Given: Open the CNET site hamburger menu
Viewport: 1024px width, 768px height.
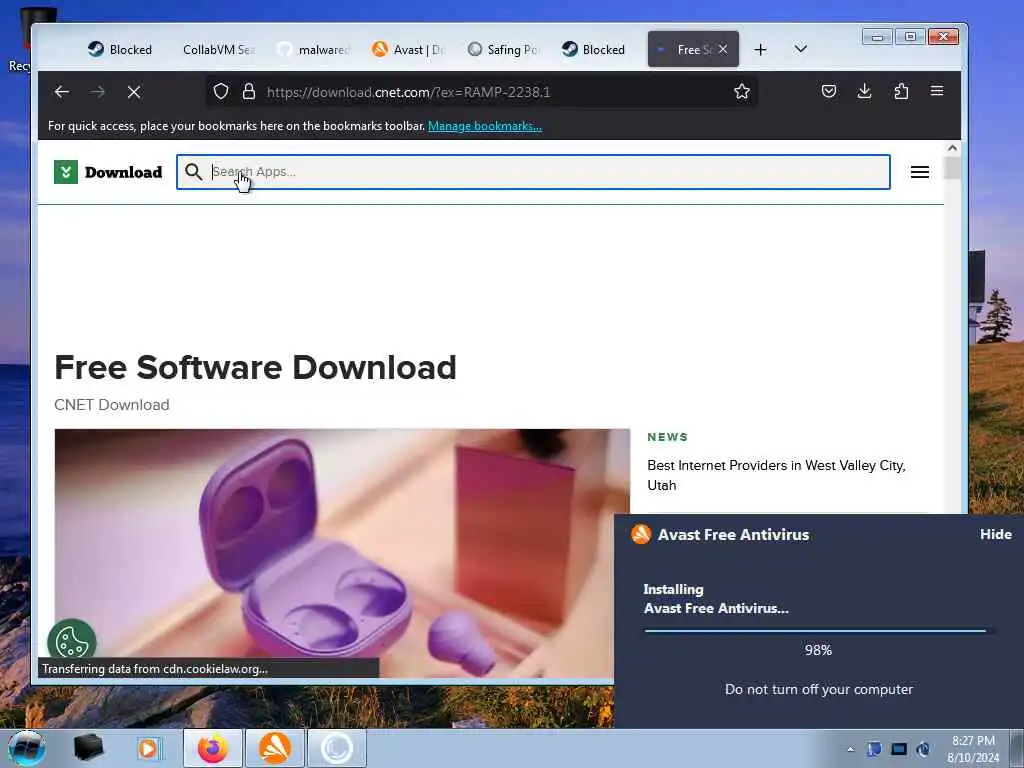Looking at the screenshot, I should coord(920,172).
